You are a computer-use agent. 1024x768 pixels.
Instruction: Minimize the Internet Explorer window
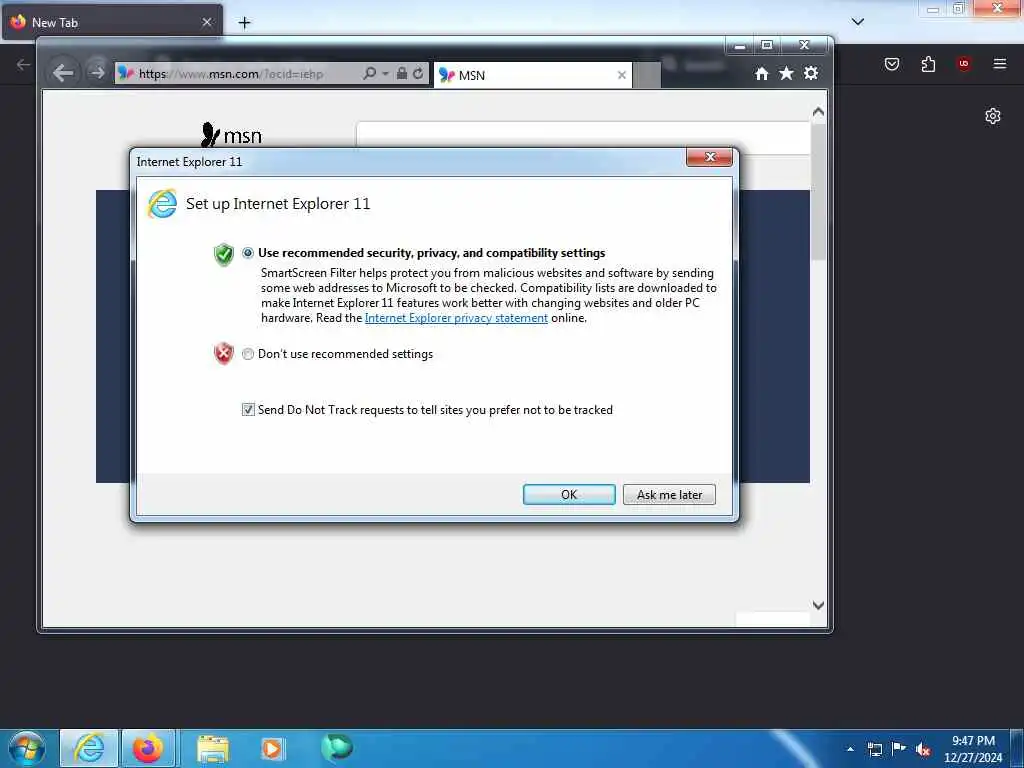point(740,45)
